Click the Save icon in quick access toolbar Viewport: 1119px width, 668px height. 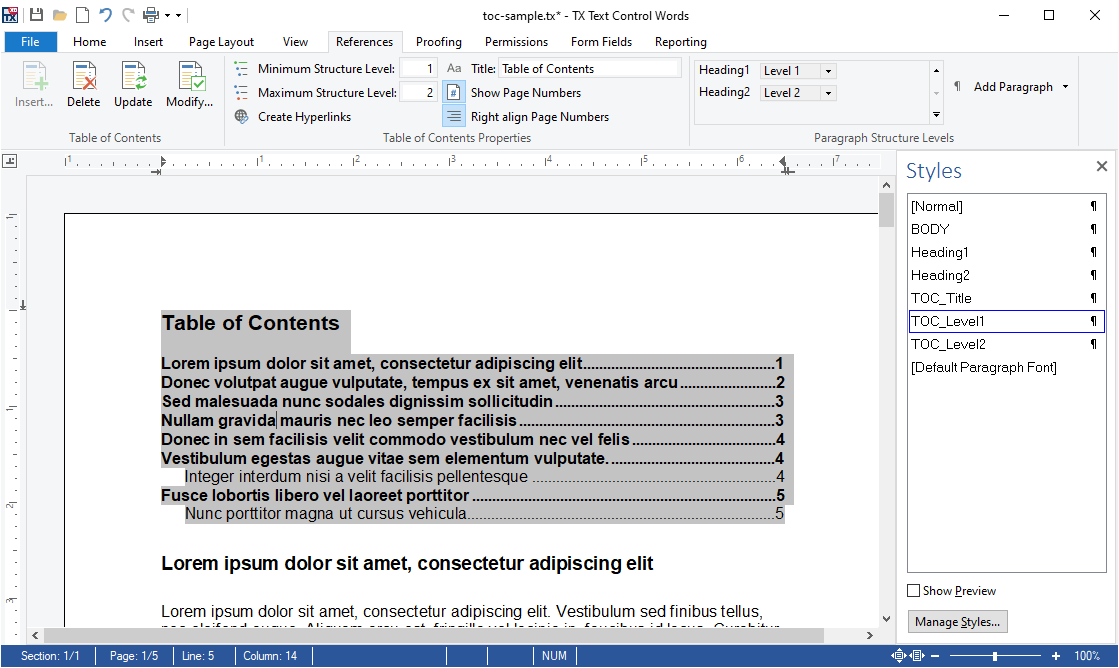[37, 15]
